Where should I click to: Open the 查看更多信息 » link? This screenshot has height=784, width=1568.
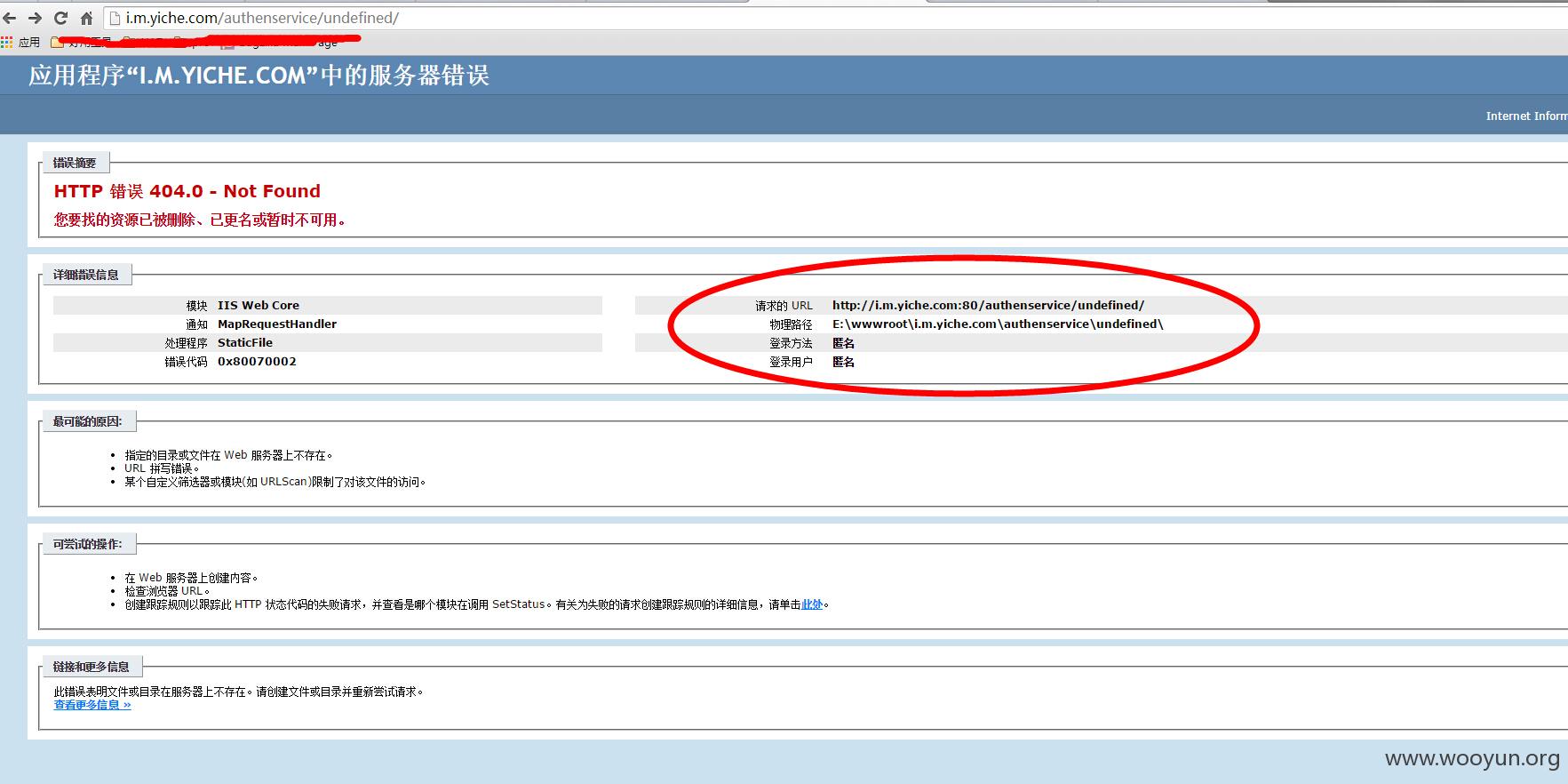[92, 705]
